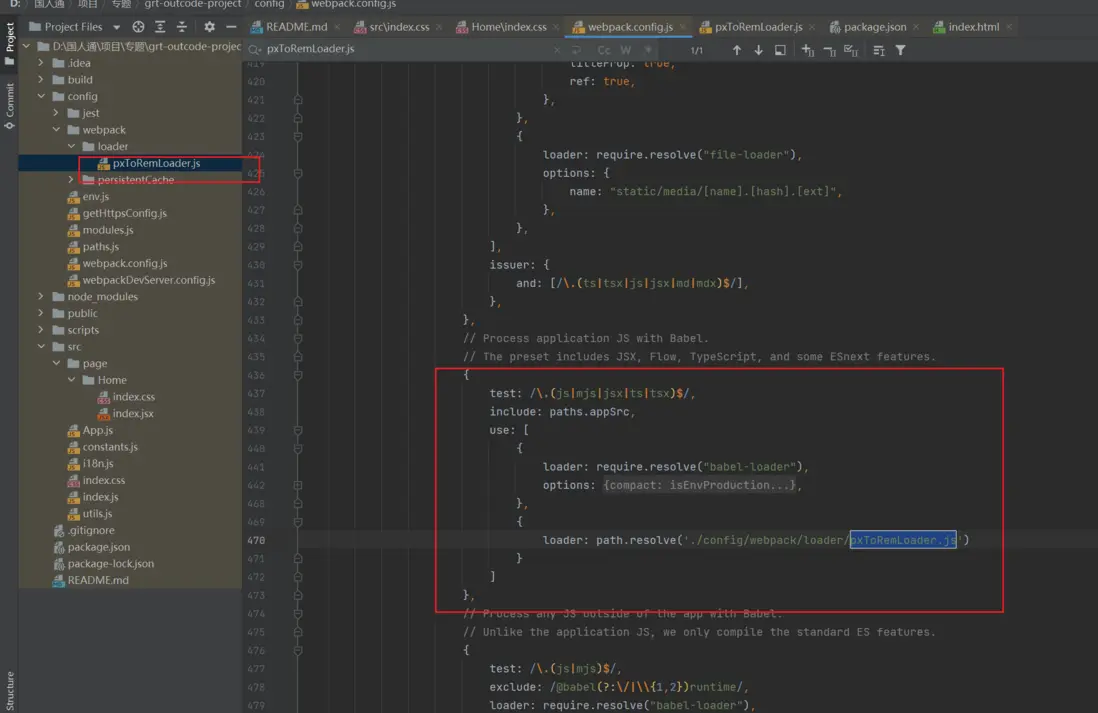
Task: Hide the Project panel with minus icon
Action: (x=231, y=27)
